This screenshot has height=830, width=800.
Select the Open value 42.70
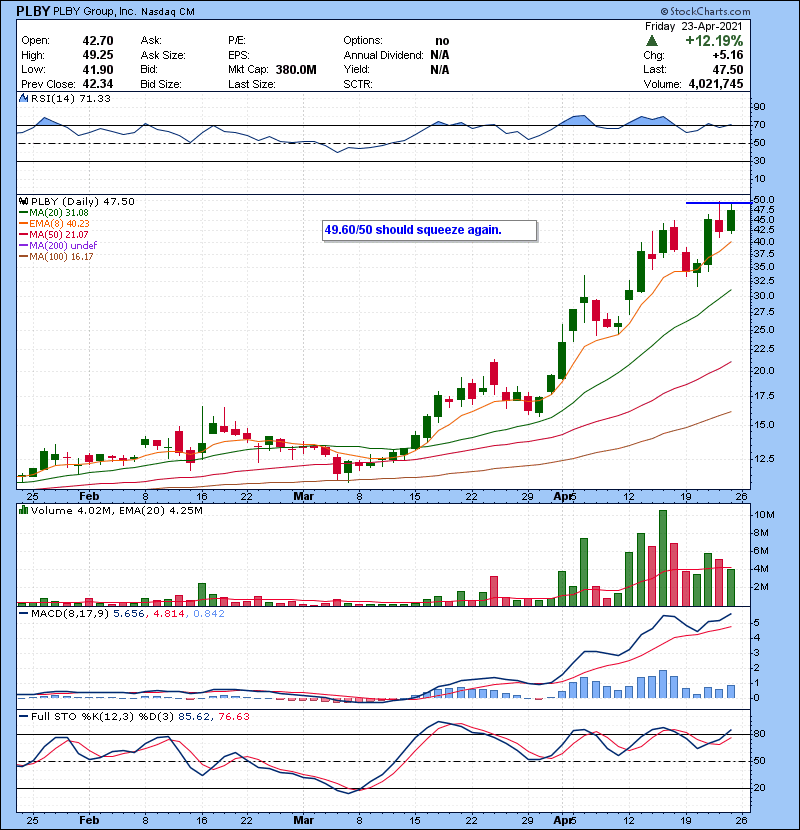[98, 41]
